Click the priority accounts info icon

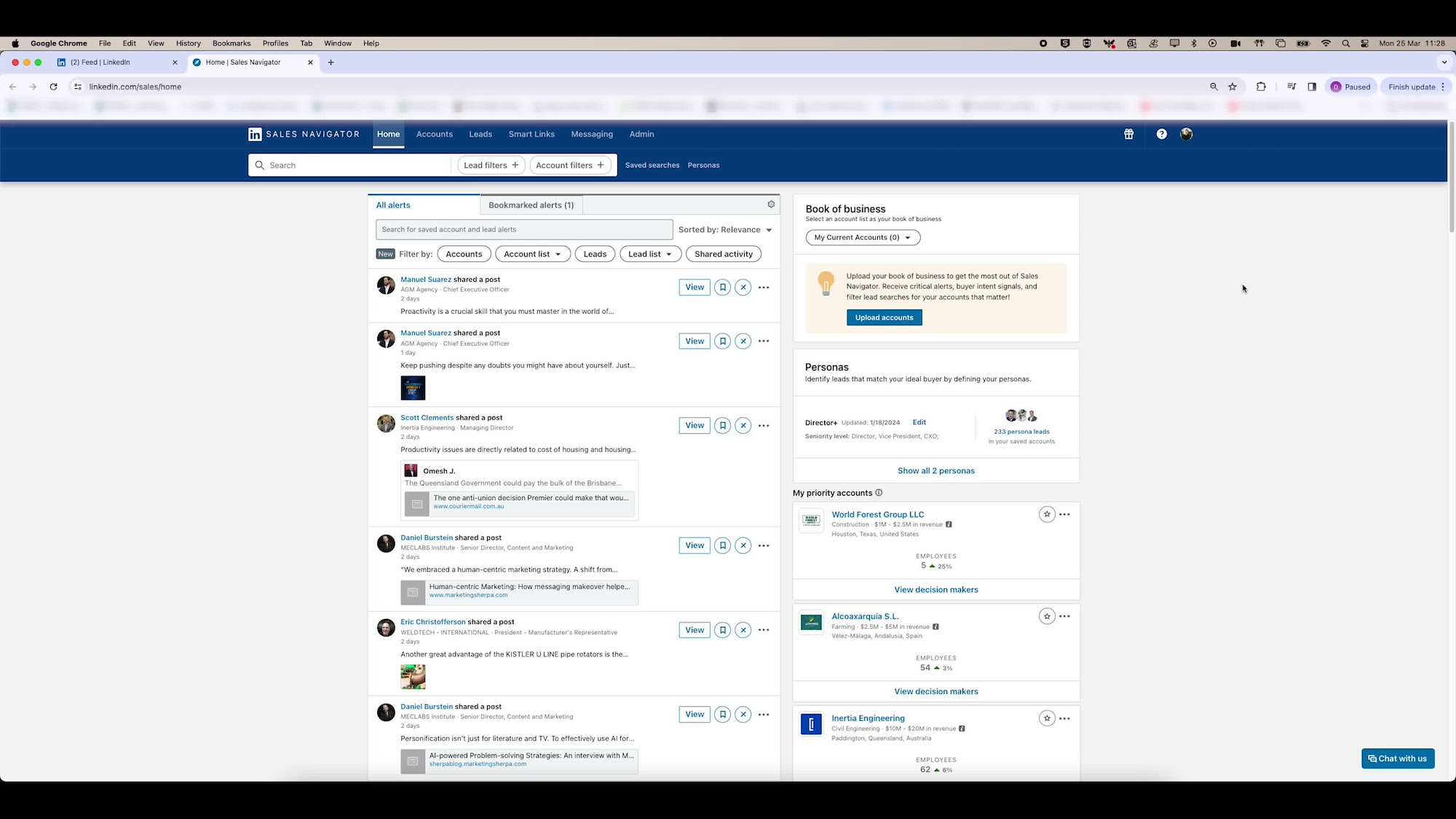879,493
